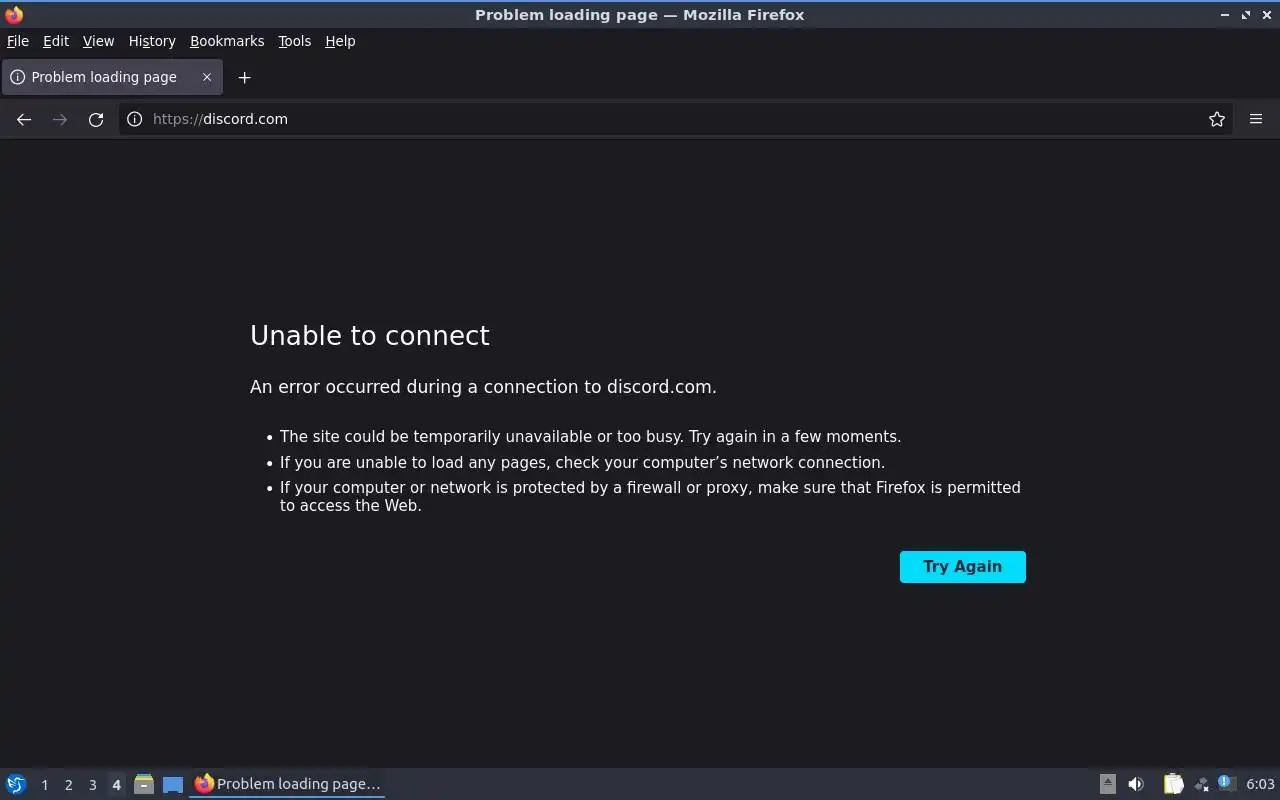Open the View menu

[98, 41]
